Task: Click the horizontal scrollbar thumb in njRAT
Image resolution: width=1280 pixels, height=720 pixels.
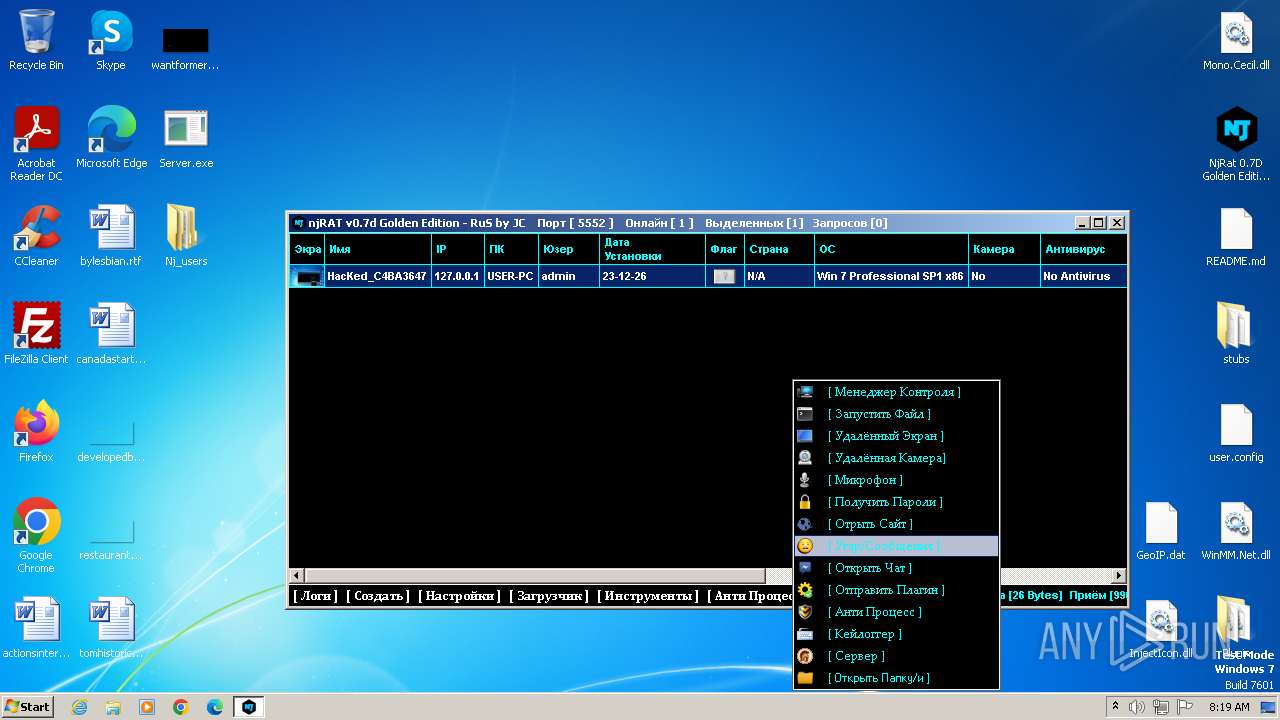Action: click(535, 575)
